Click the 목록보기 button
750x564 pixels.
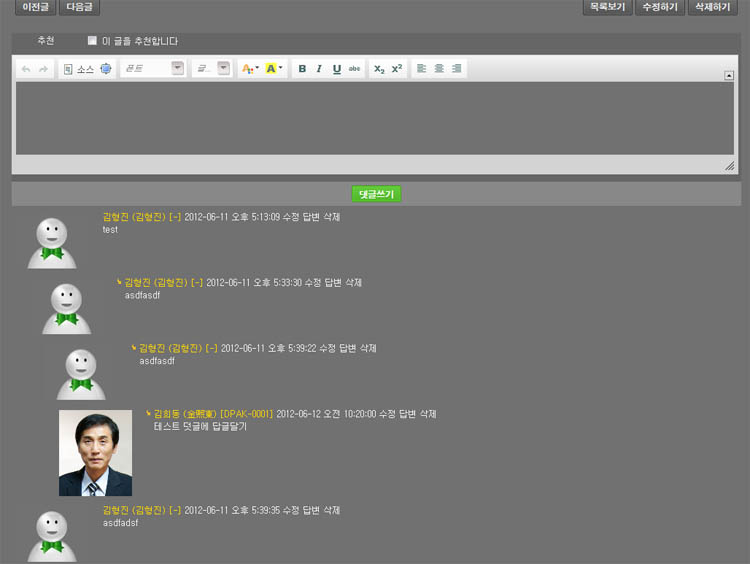[x=607, y=7]
